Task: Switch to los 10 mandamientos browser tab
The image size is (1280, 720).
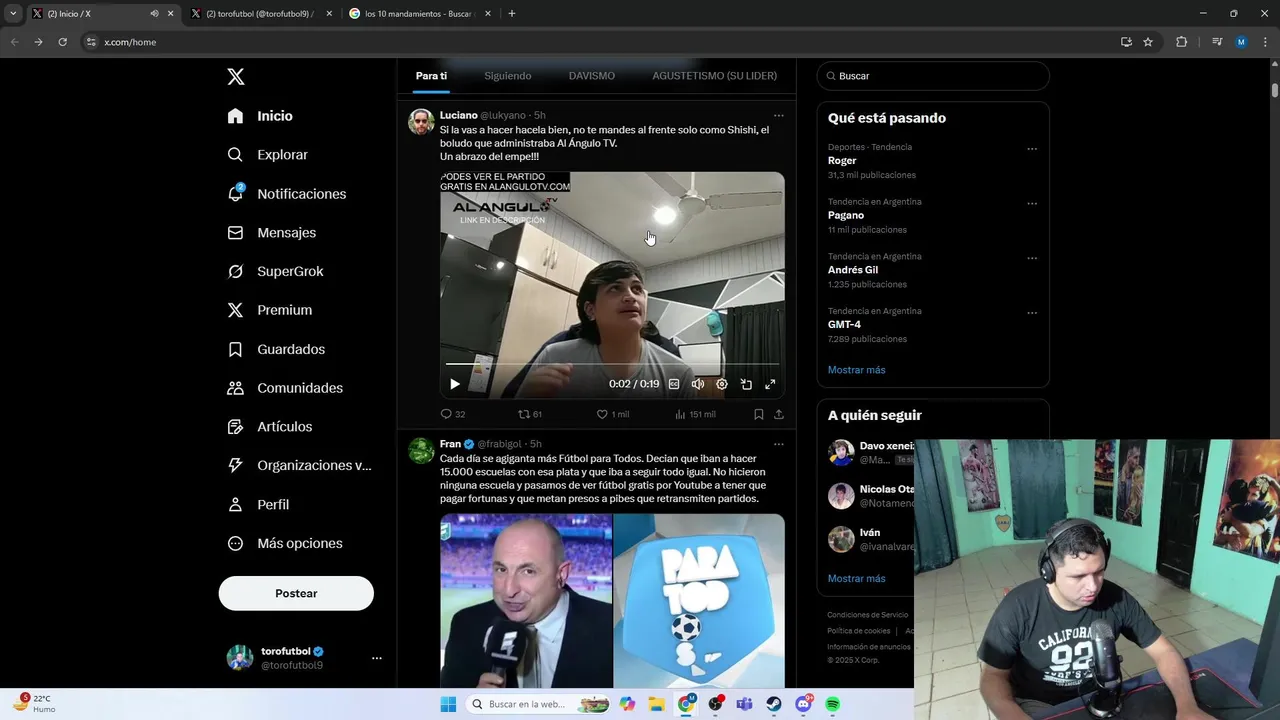Action: pos(418,14)
